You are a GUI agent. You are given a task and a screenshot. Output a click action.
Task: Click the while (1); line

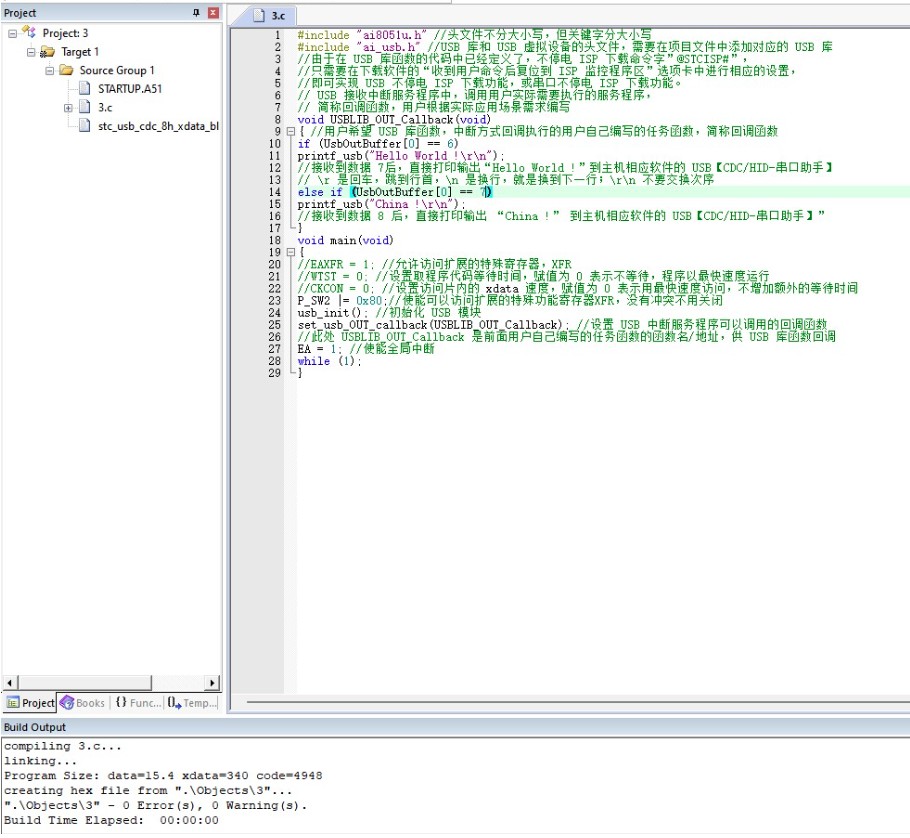pos(329,361)
